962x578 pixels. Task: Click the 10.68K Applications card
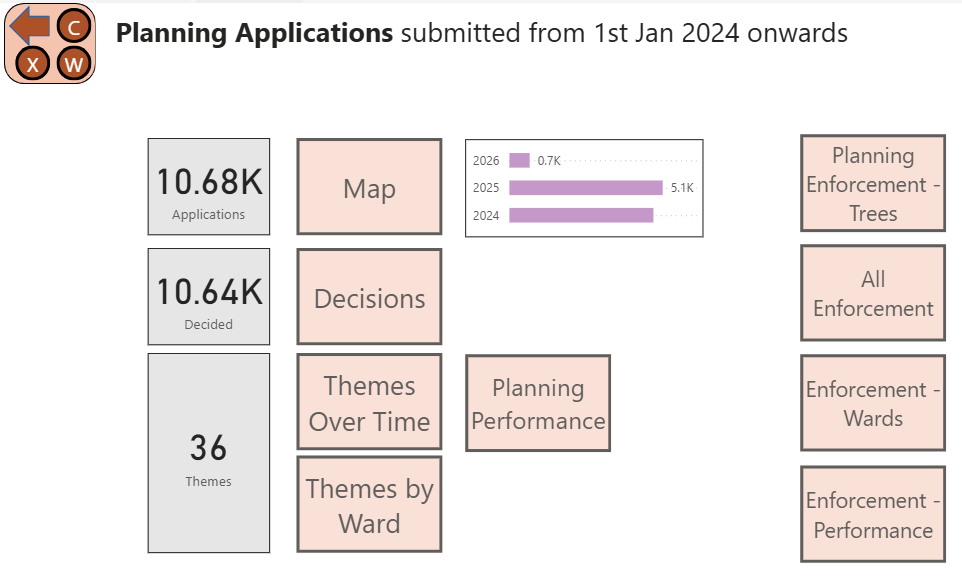208,187
